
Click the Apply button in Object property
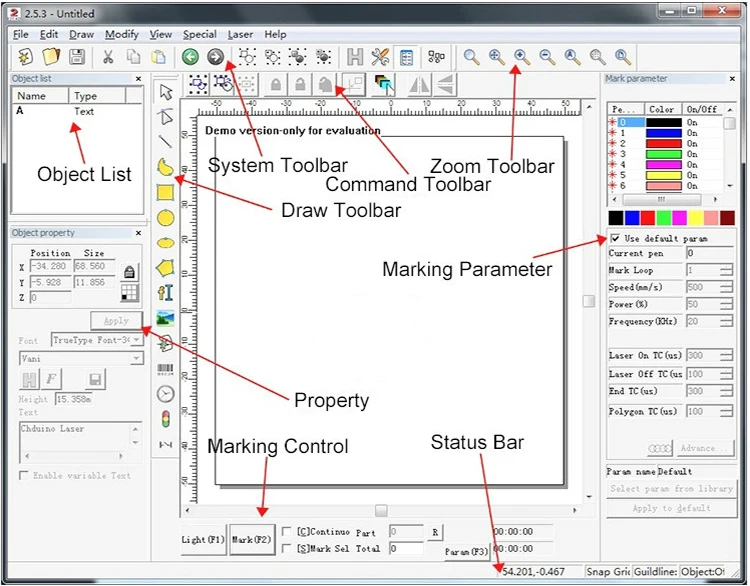(116, 321)
